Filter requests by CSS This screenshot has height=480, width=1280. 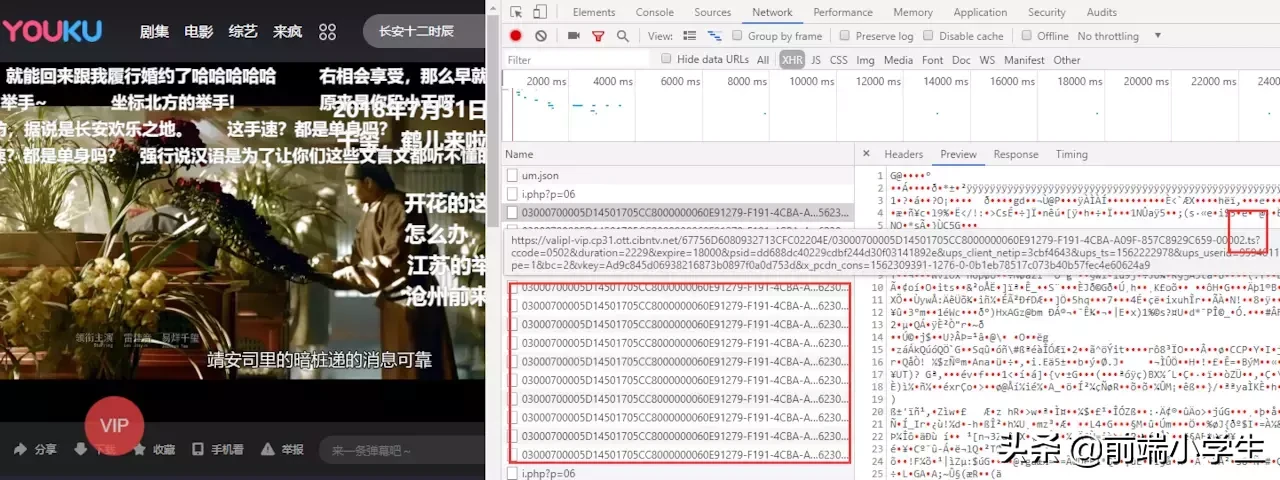click(x=839, y=60)
